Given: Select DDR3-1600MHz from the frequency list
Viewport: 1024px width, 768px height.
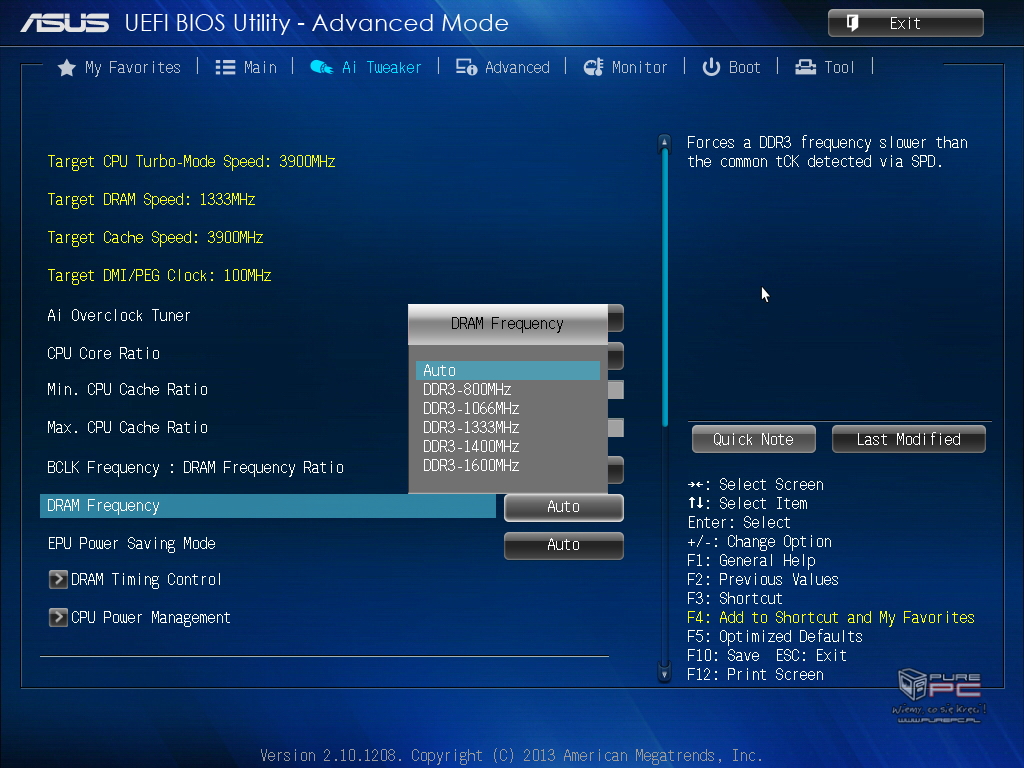Looking at the screenshot, I should pos(471,465).
